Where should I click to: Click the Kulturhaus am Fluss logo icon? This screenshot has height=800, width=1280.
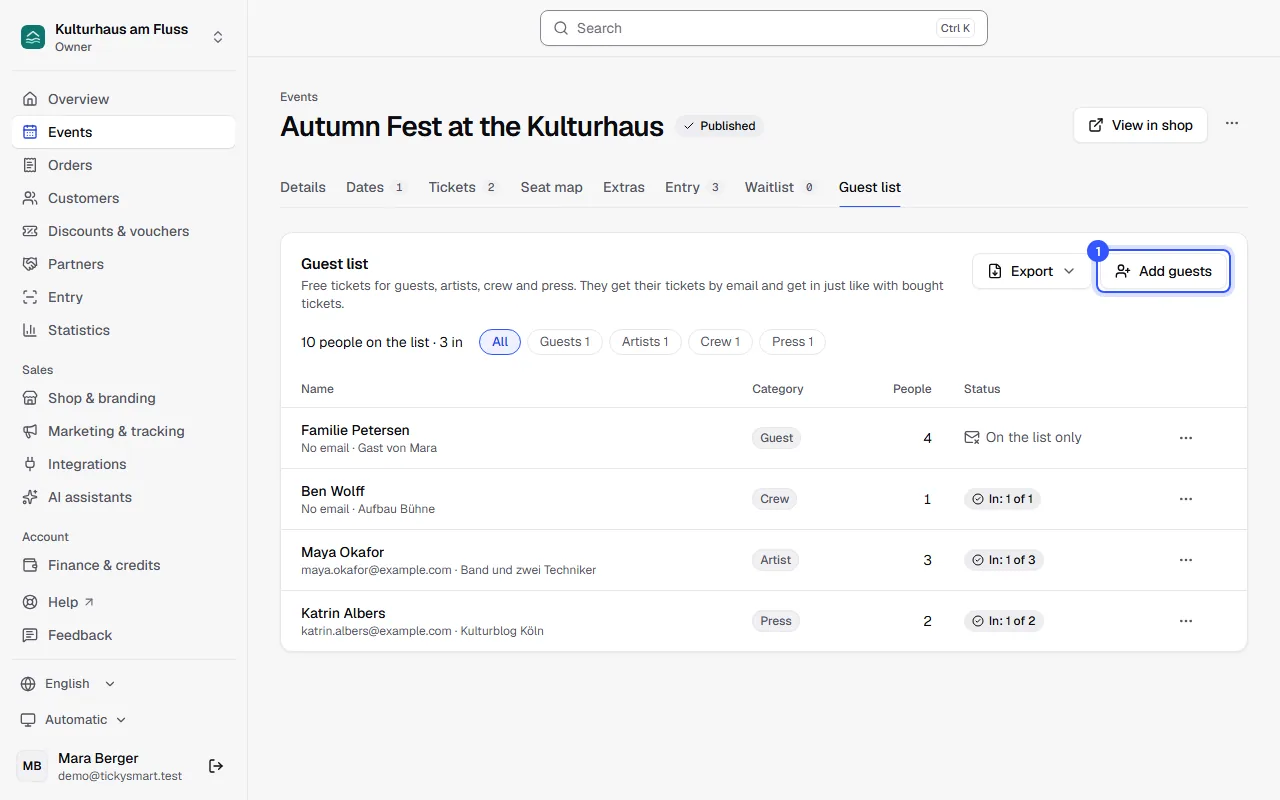tap(33, 38)
